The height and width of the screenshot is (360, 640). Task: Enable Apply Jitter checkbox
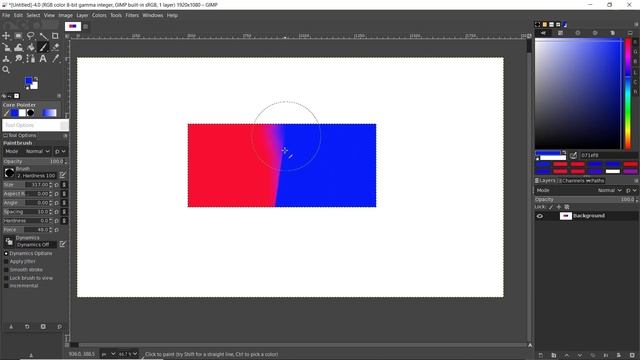[6, 262]
